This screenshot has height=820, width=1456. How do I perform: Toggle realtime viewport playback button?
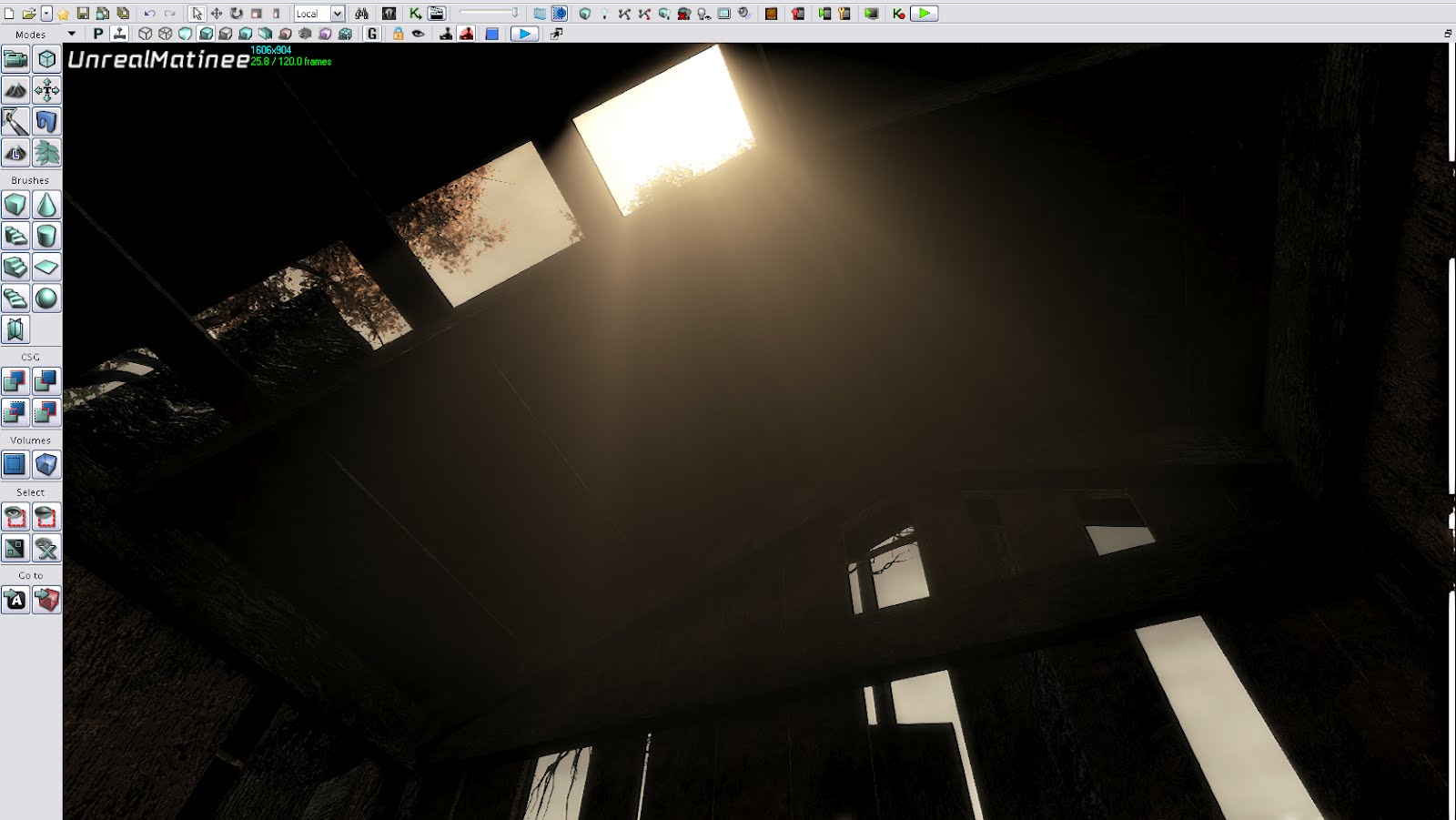pos(524,34)
